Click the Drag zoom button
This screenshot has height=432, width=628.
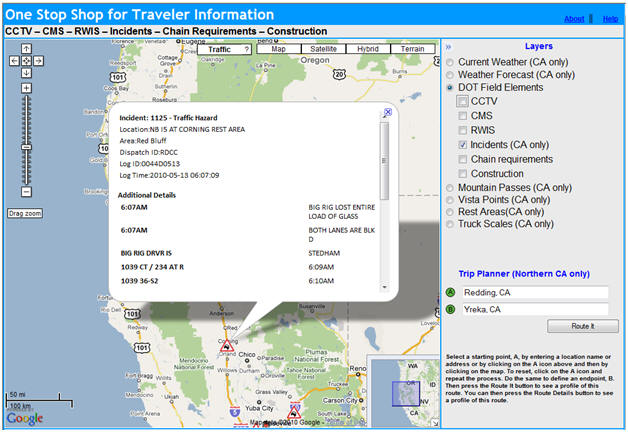25,213
